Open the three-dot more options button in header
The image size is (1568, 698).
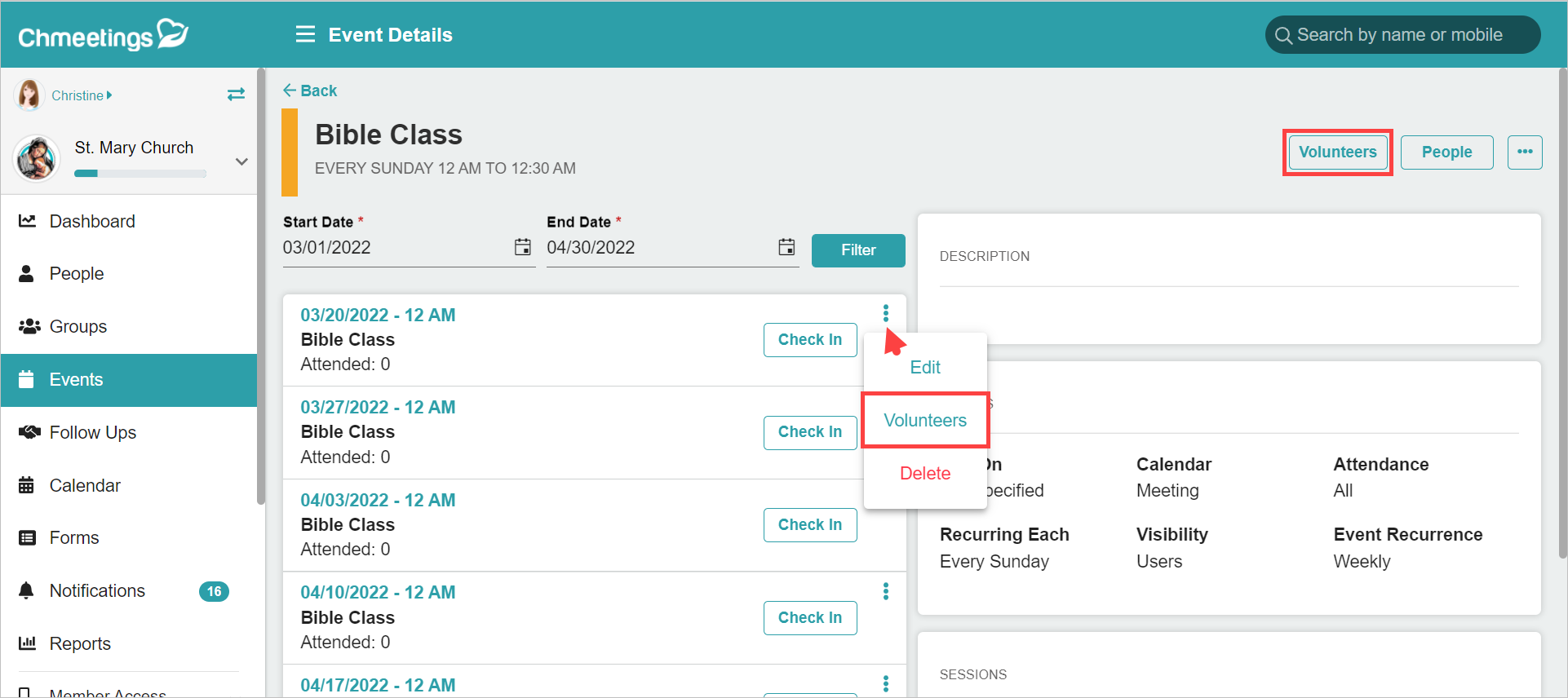1525,152
